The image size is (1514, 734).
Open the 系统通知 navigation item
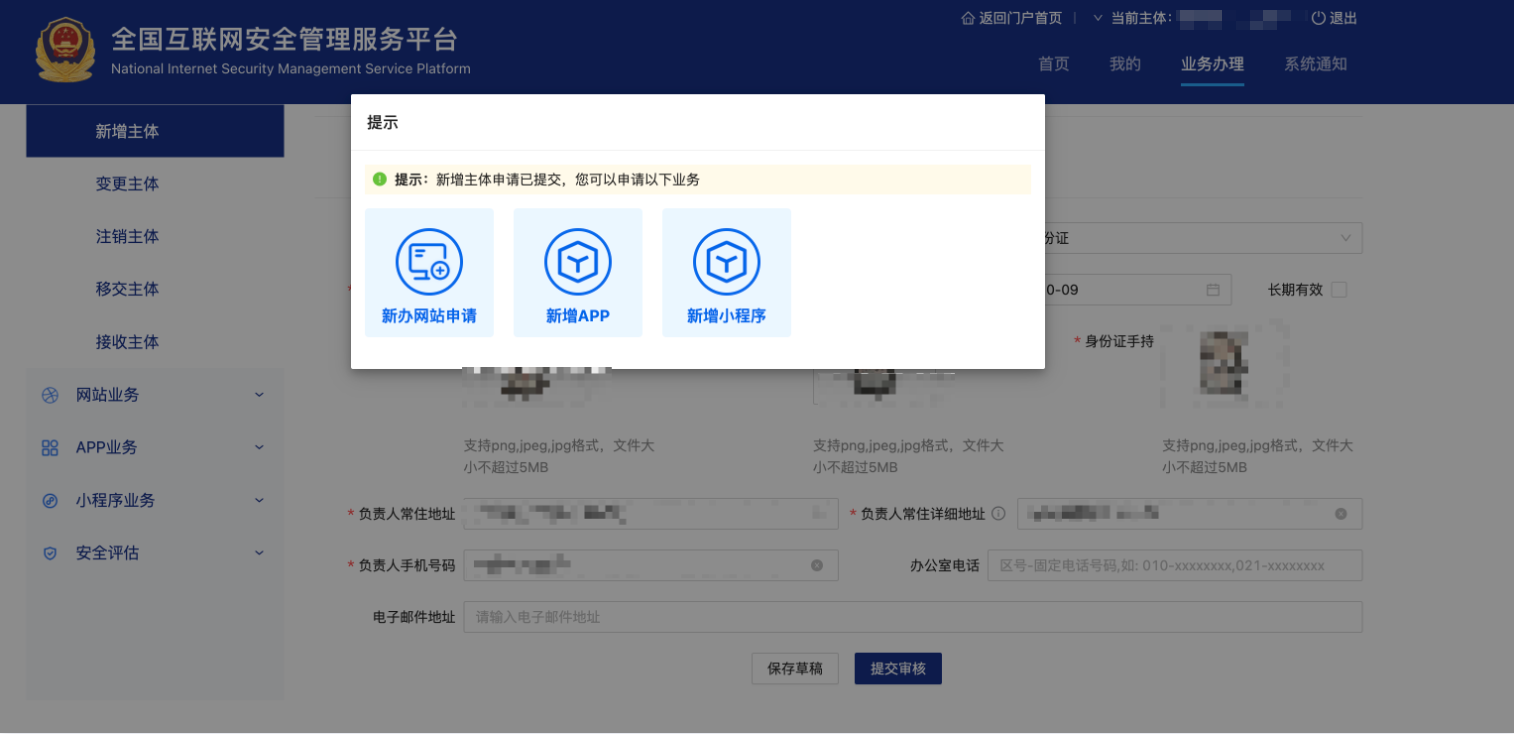tap(1315, 63)
